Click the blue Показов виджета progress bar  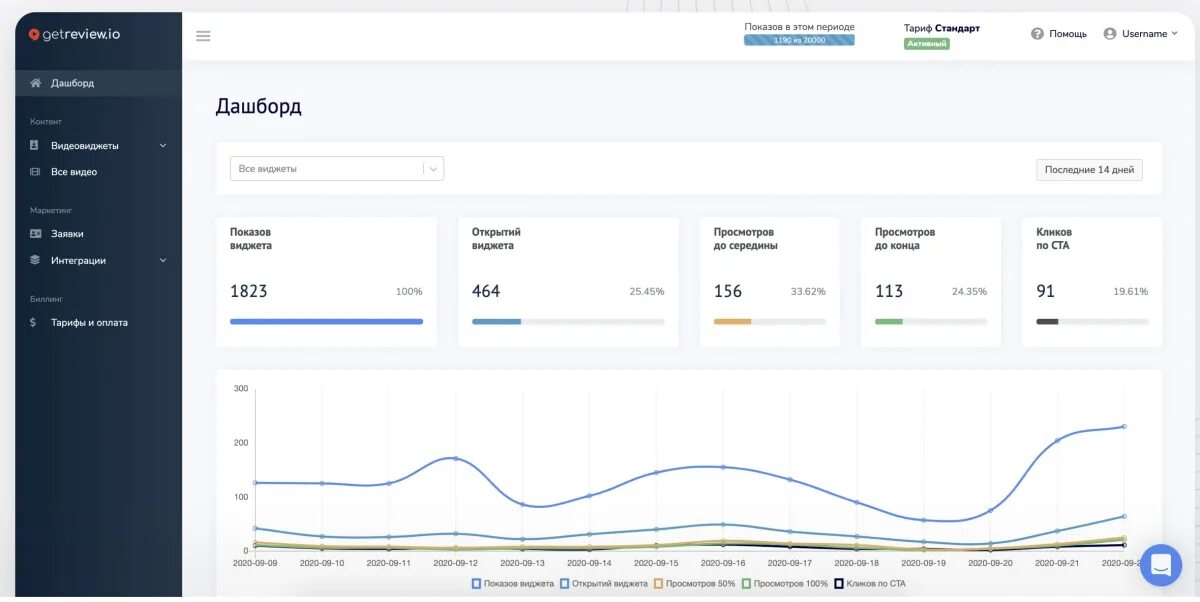(x=326, y=322)
